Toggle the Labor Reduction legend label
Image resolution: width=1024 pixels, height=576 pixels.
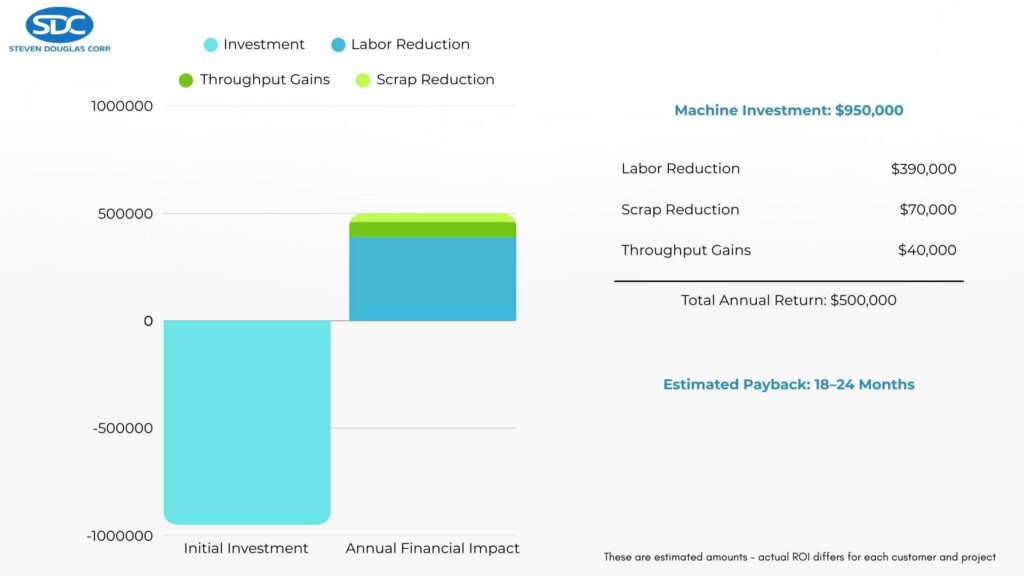(x=410, y=45)
